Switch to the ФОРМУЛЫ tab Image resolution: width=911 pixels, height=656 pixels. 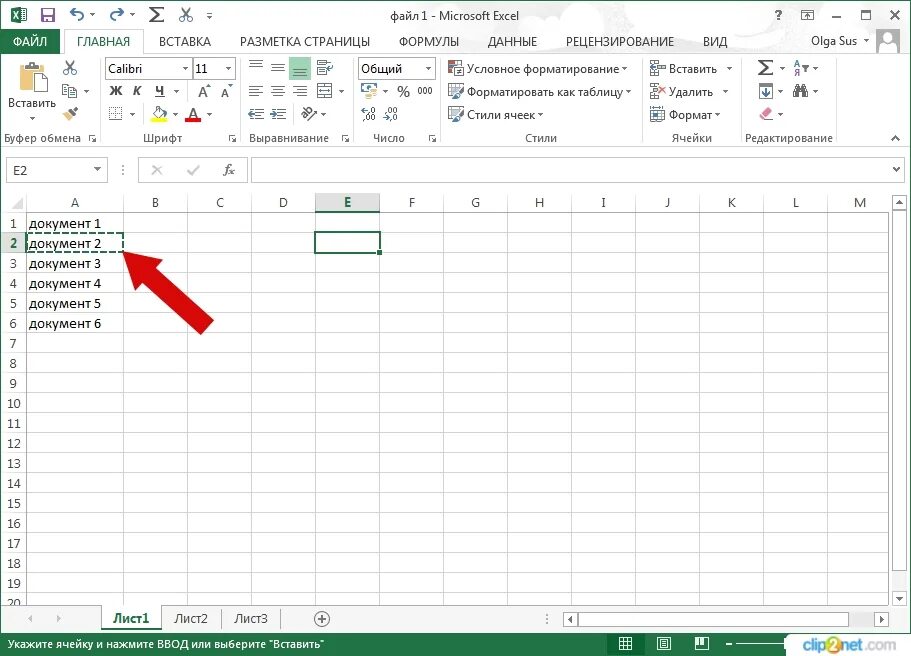tap(429, 42)
